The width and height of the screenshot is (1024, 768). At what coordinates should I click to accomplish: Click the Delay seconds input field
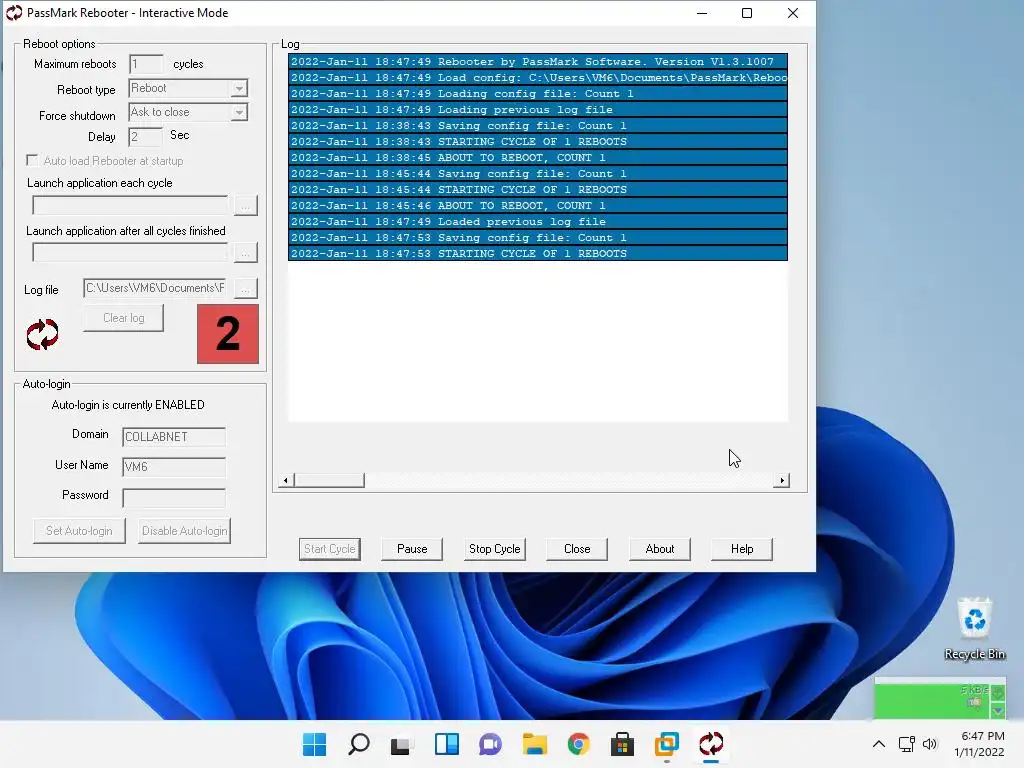[x=145, y=136]
